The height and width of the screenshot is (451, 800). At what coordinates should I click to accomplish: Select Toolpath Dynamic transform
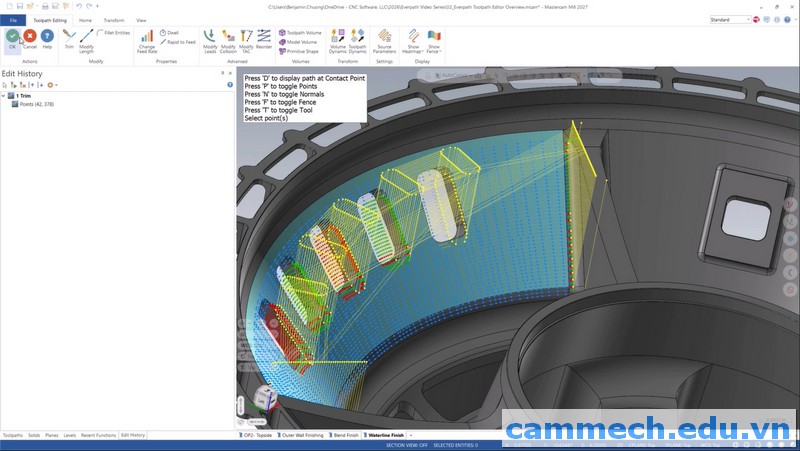[x=358, y=41]
